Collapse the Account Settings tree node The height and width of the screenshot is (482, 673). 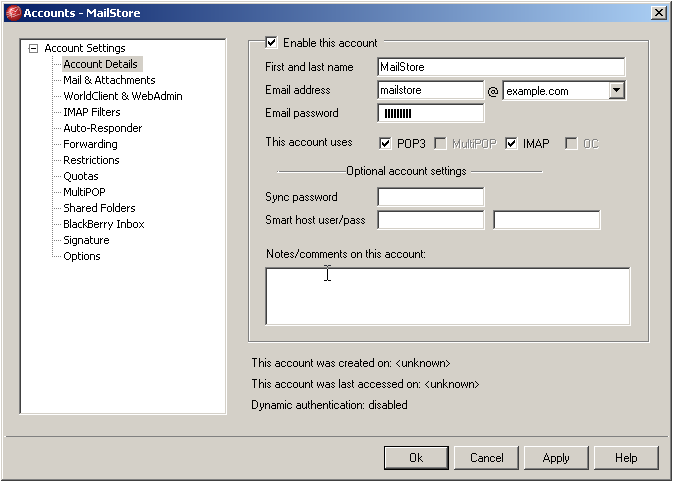34,48
